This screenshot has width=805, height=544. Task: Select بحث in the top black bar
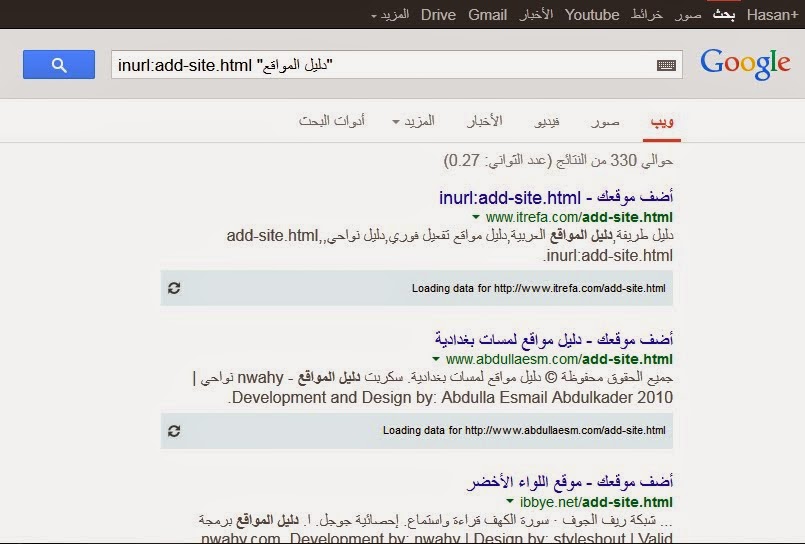723,15
